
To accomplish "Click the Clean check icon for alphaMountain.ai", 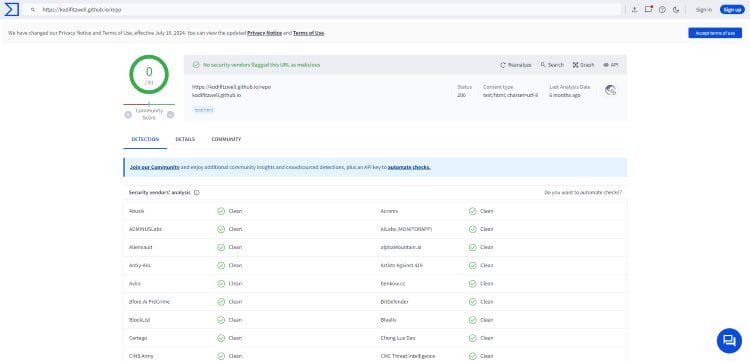I will (x=473, y=248).
